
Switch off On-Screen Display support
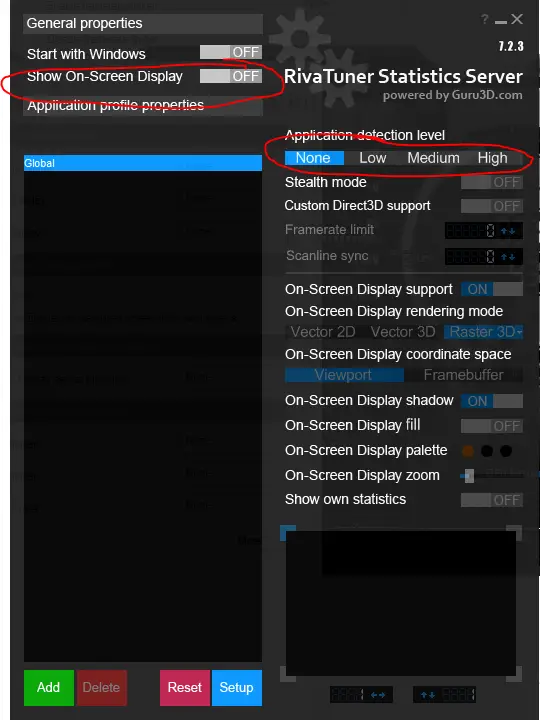(x=492, y=289)
